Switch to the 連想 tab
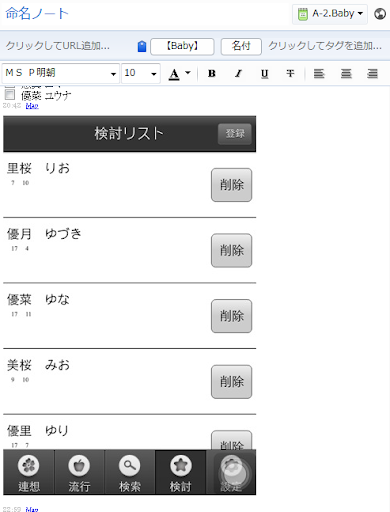 29,472
